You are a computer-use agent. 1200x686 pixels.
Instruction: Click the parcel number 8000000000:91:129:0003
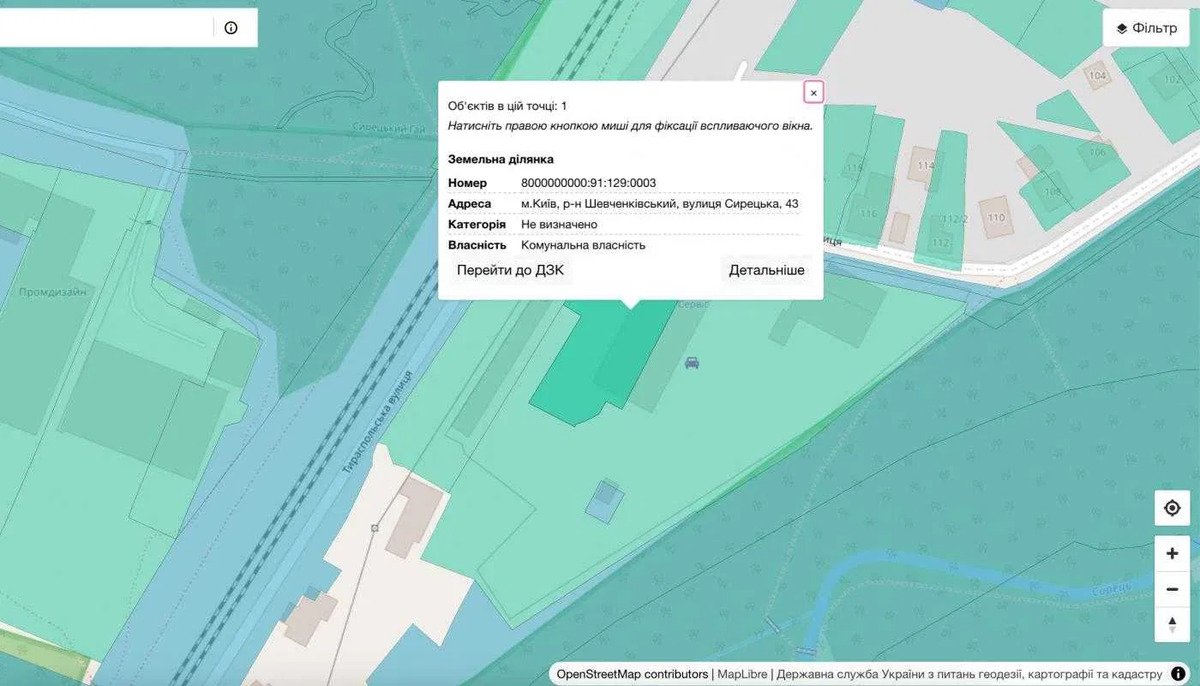click(x=588, y=183)
